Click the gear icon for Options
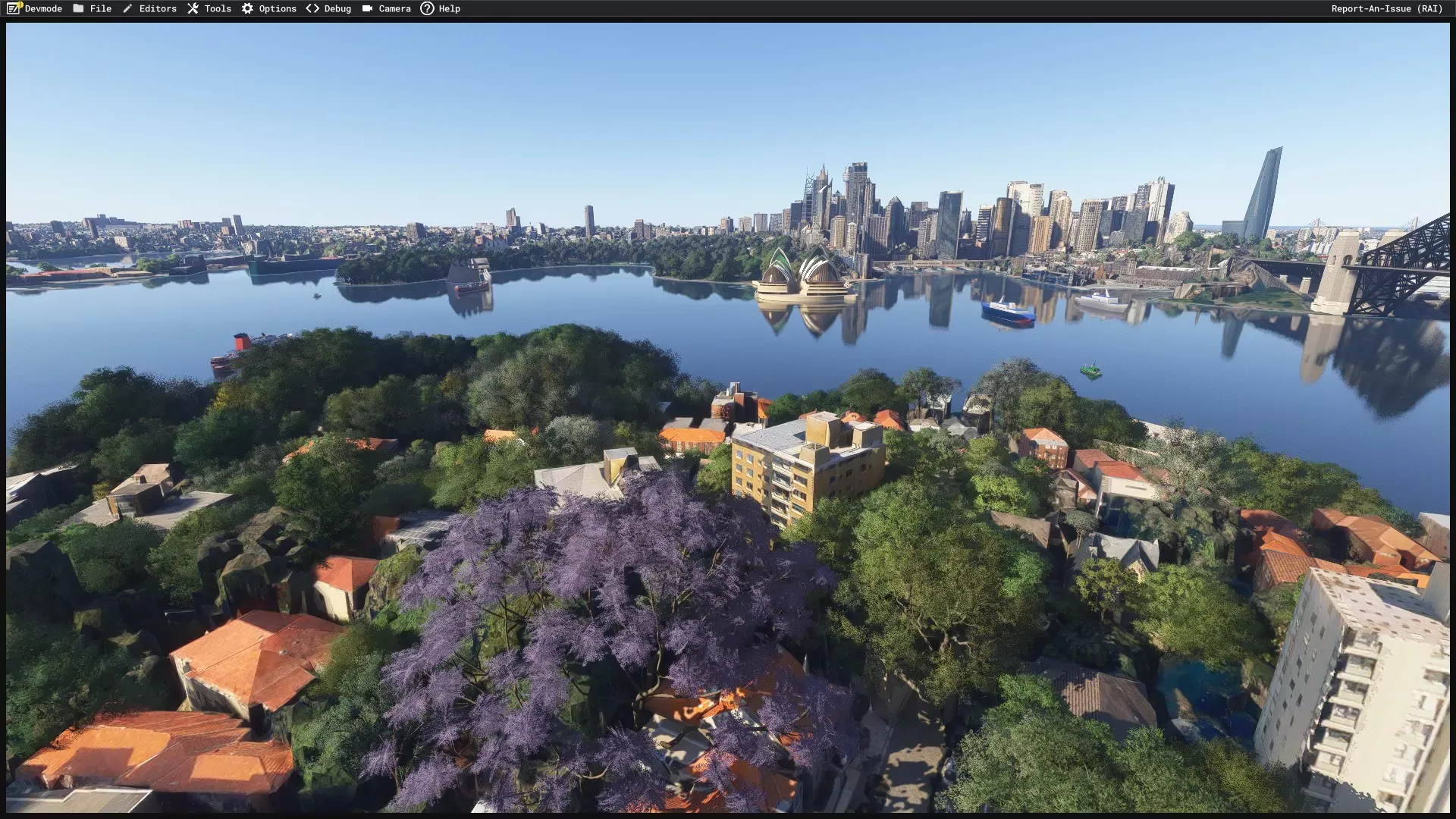1456x819 pixels. (247, 8)
